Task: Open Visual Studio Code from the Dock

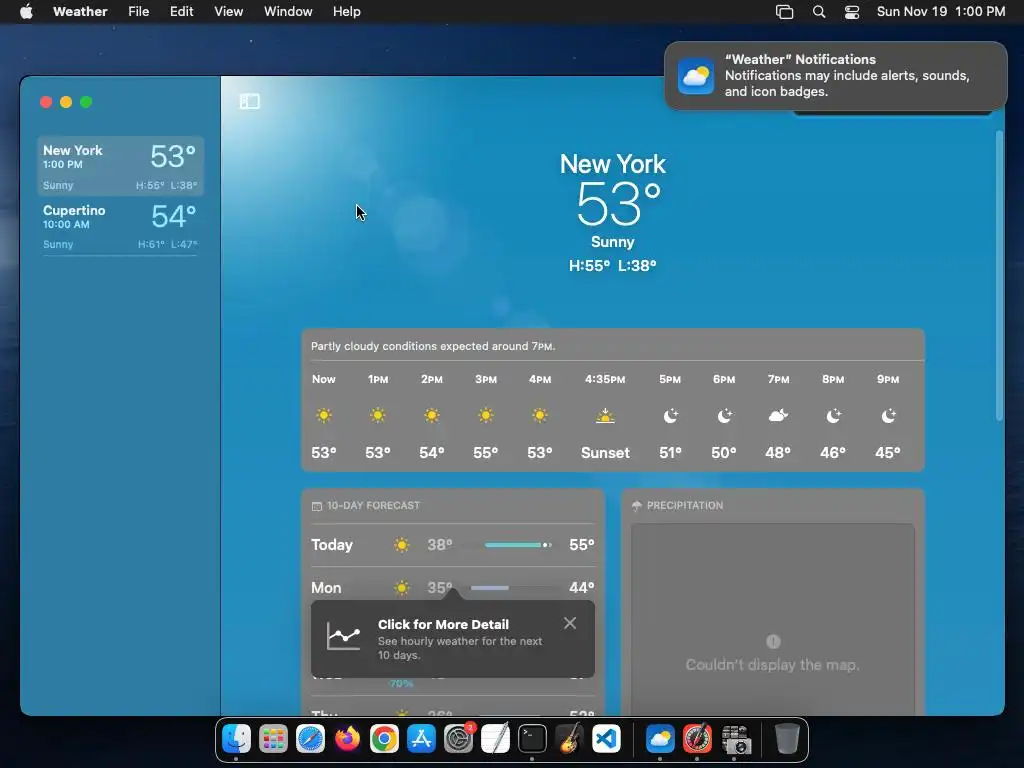Action: 606,739
